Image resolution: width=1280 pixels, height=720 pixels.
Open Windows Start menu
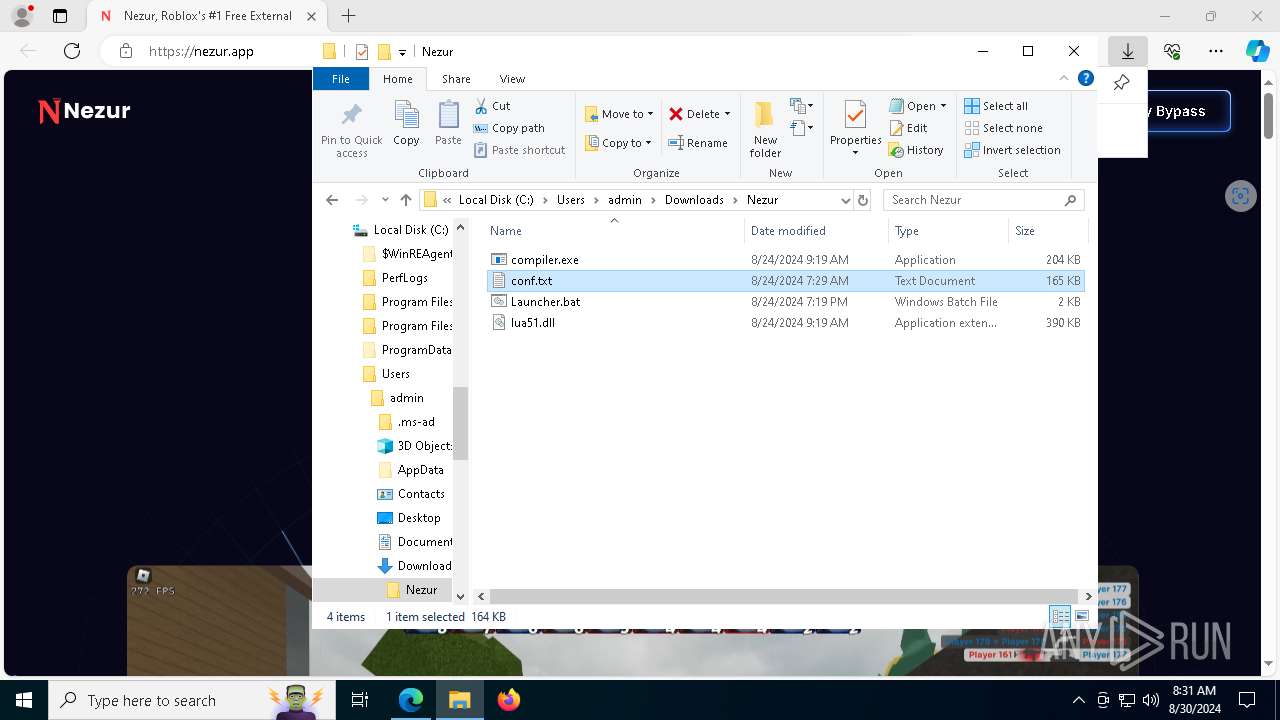[x=24, y=700]
